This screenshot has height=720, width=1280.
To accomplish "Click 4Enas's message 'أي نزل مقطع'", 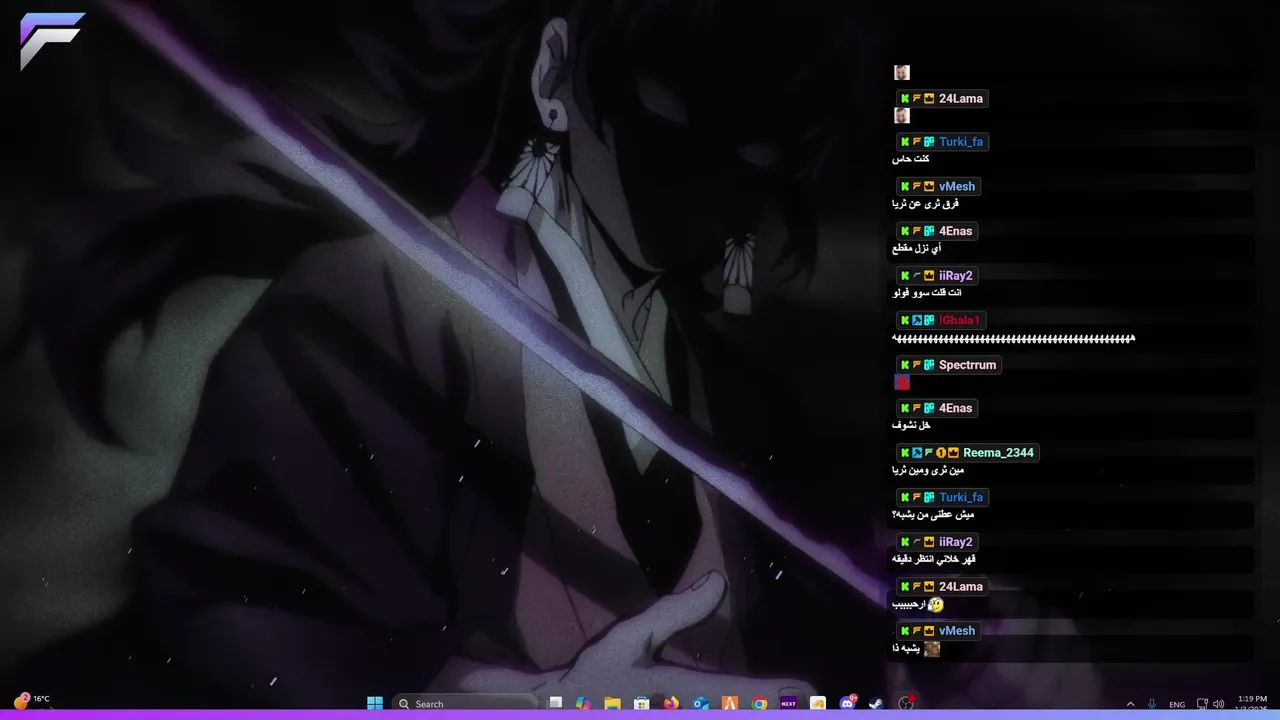I will (x=917, y=248).
